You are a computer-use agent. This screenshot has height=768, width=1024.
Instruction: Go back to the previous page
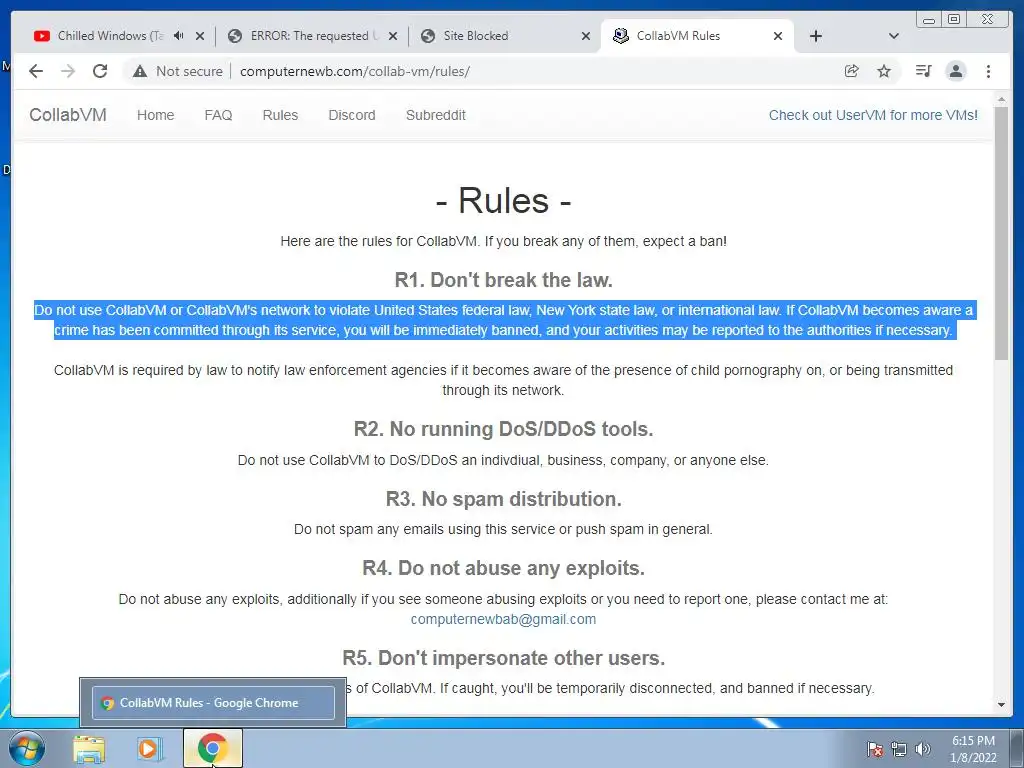click(36, 71)
